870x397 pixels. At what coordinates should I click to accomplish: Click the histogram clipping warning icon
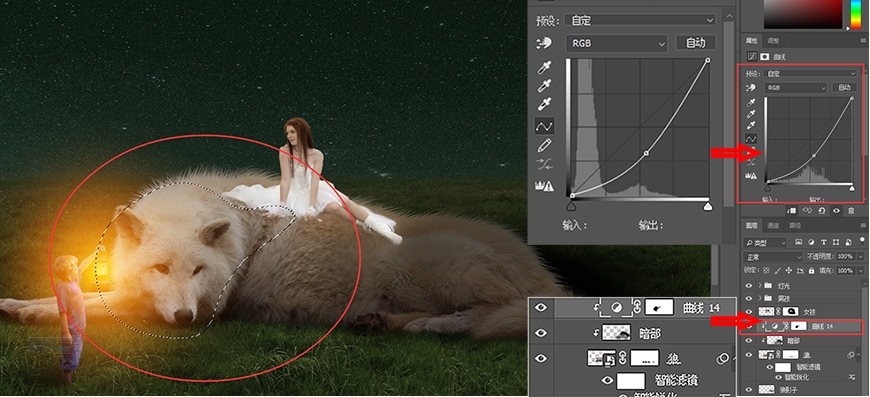pyautogui.click(x=544, y=186)
